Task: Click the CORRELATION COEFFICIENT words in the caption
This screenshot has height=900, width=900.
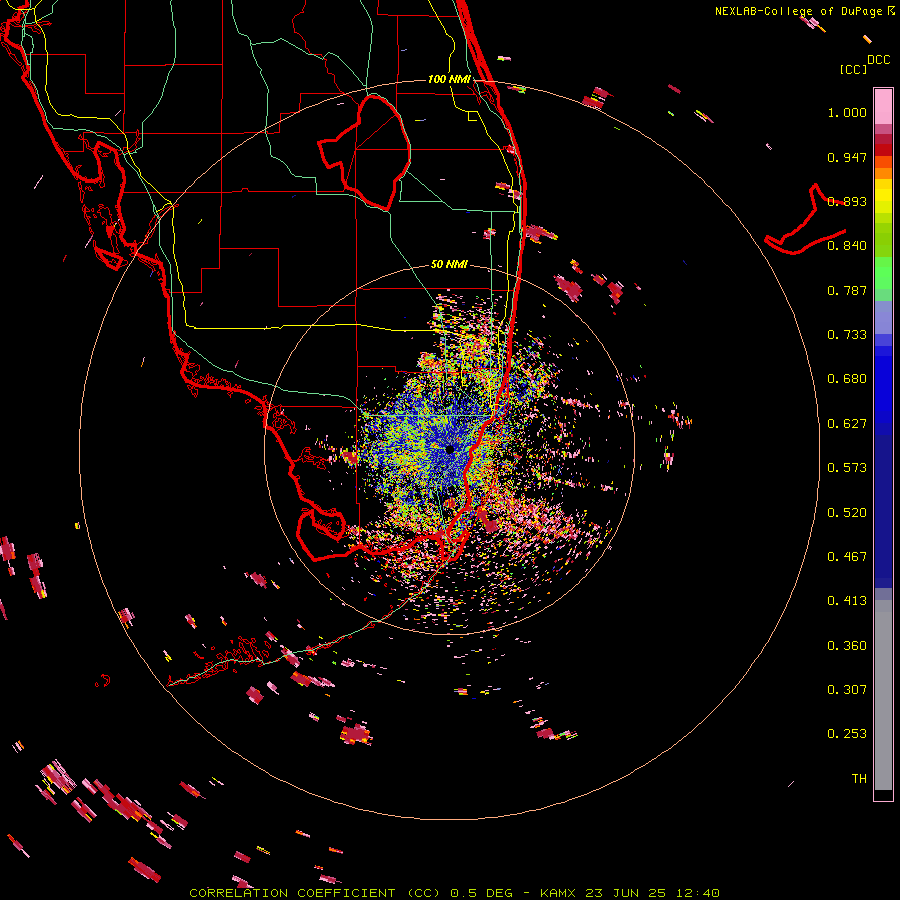Action: (x=292, y=893)
